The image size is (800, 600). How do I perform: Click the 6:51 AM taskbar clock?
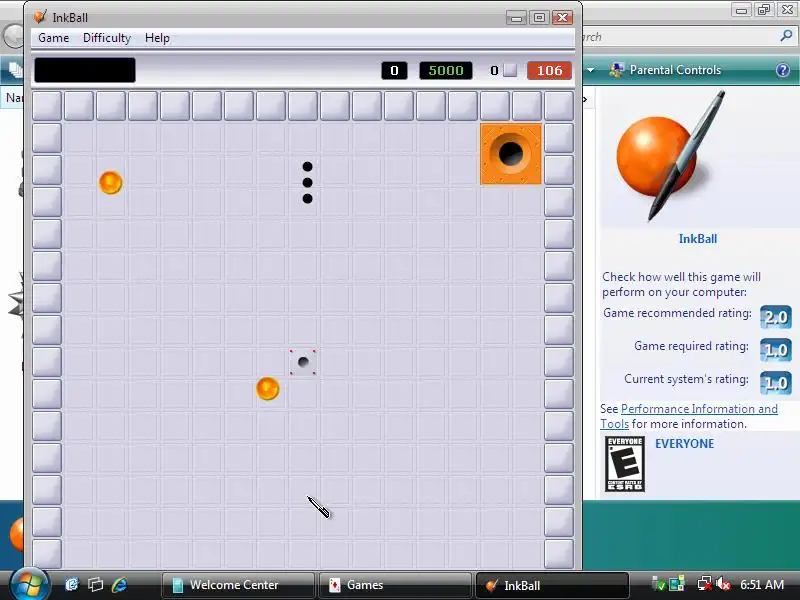point(762,584)
